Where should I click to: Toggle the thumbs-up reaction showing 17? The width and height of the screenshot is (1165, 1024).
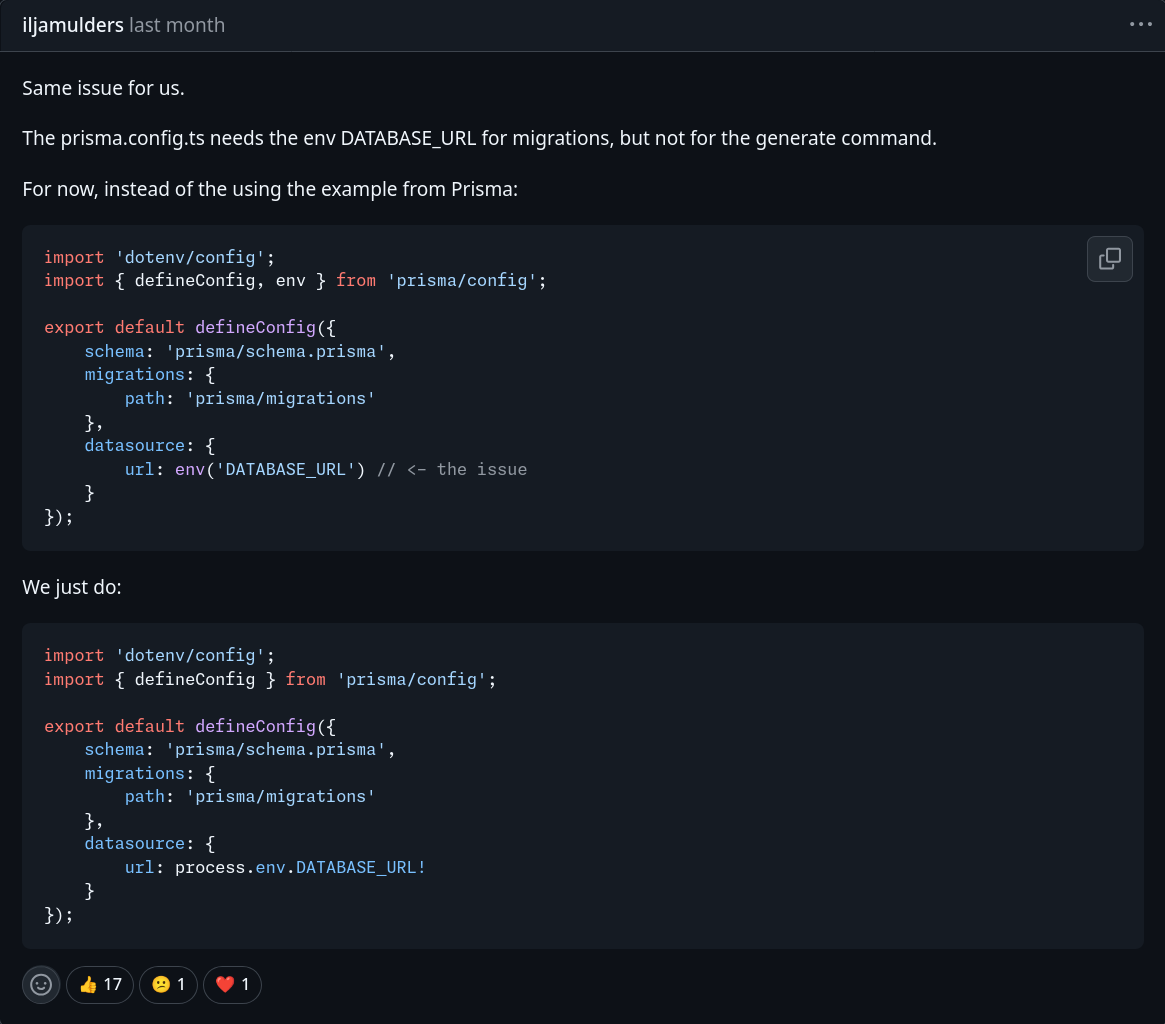click(x=99, y=984)
